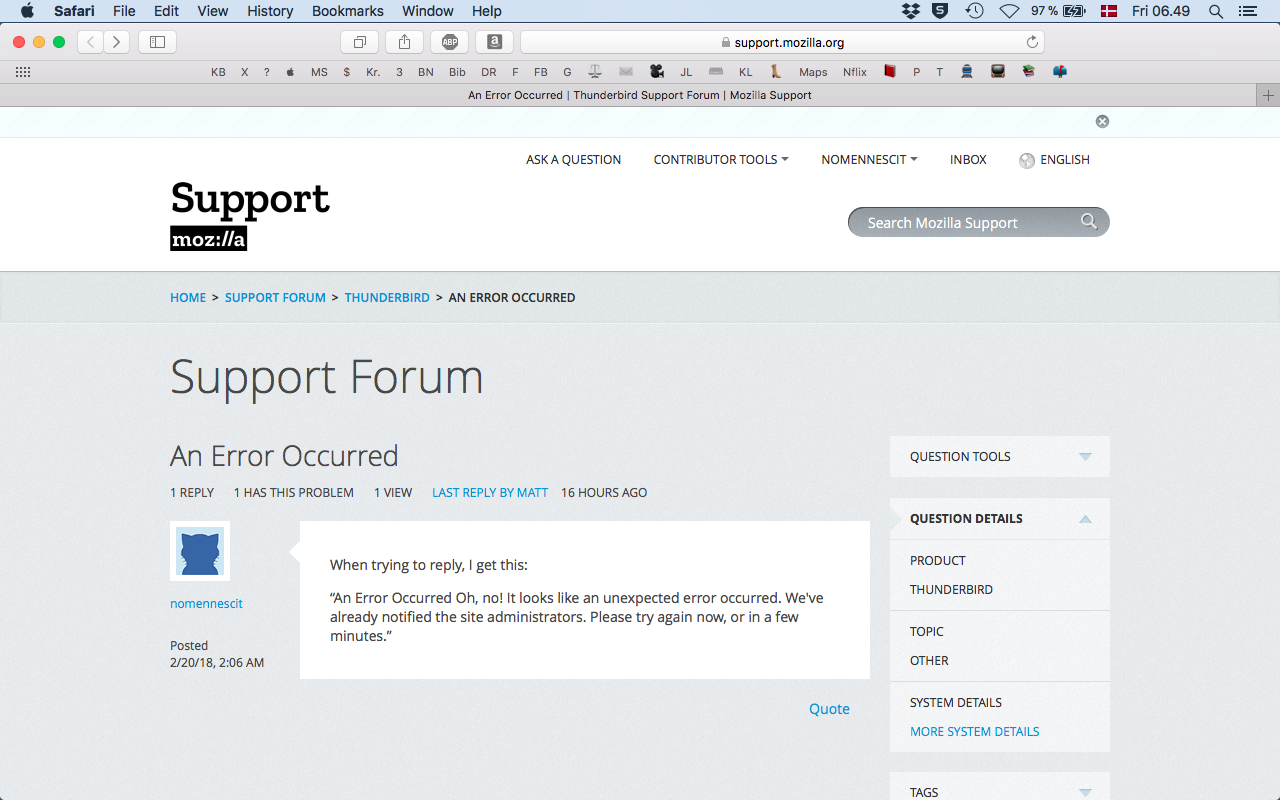
Task: Select the An Error Occurred tab title
Action: pos(640,95)
